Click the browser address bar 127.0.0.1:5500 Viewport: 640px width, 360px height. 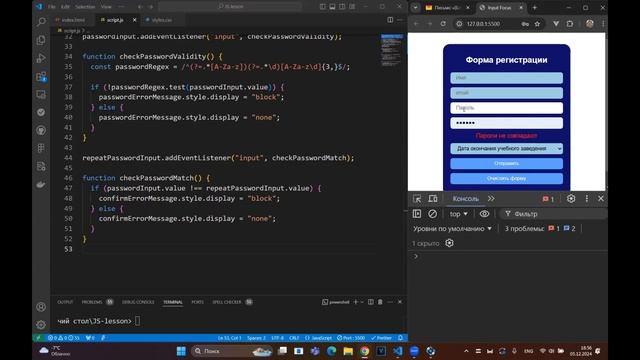[483, 24]
